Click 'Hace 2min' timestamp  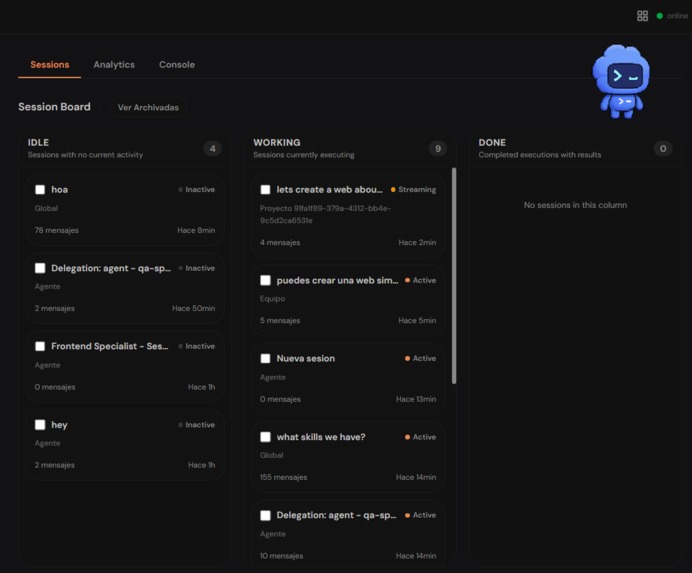click(417, 242)
